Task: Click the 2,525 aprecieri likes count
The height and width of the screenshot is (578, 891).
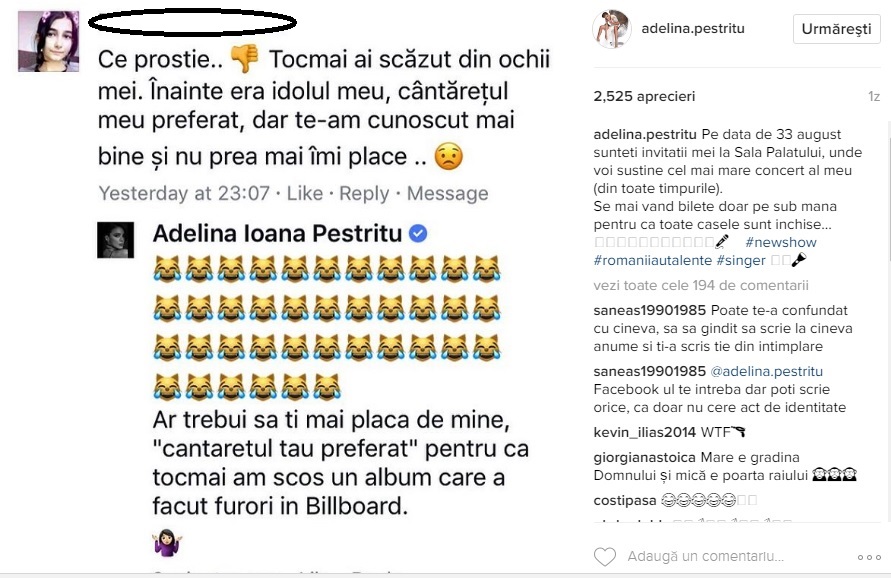Action: tap(643, 97)
